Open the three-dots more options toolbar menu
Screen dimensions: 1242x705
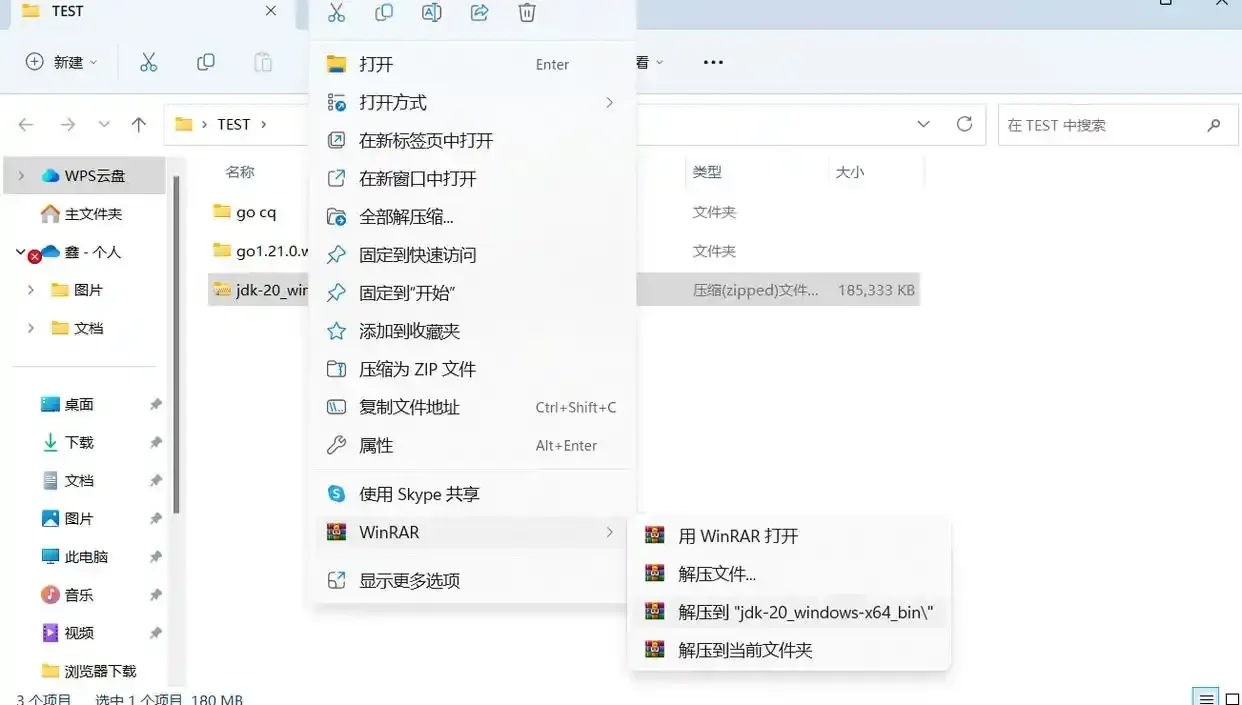713,62
